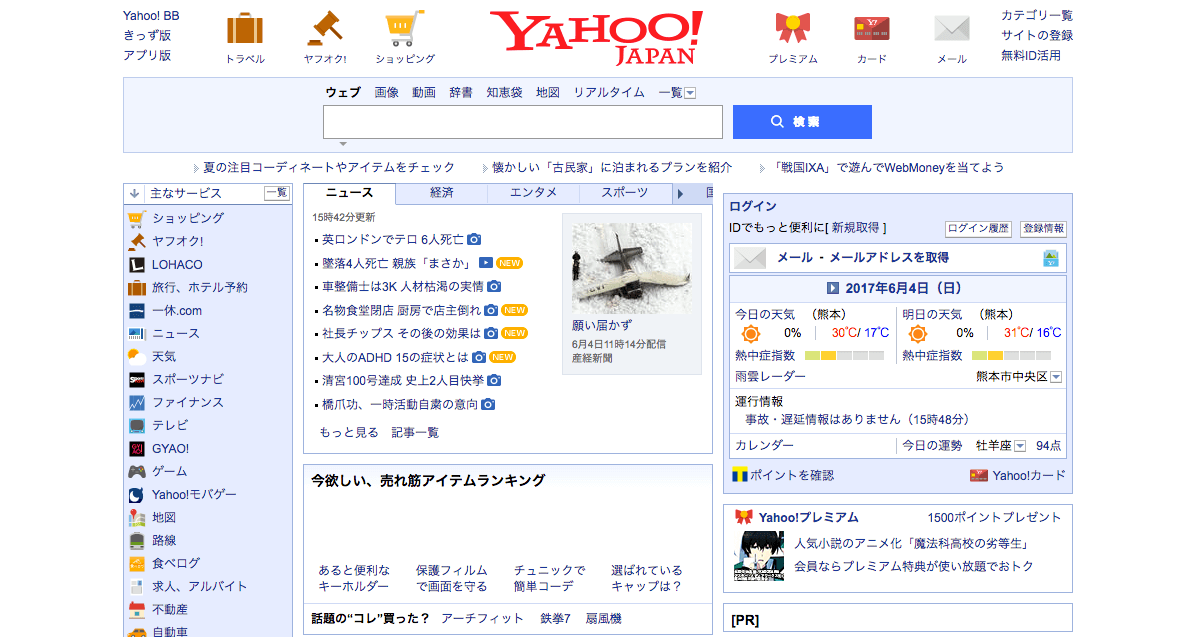1179x637 pixels.
Task: Click the date arrow beside 2017年6月4日
Action: [833, 288]
